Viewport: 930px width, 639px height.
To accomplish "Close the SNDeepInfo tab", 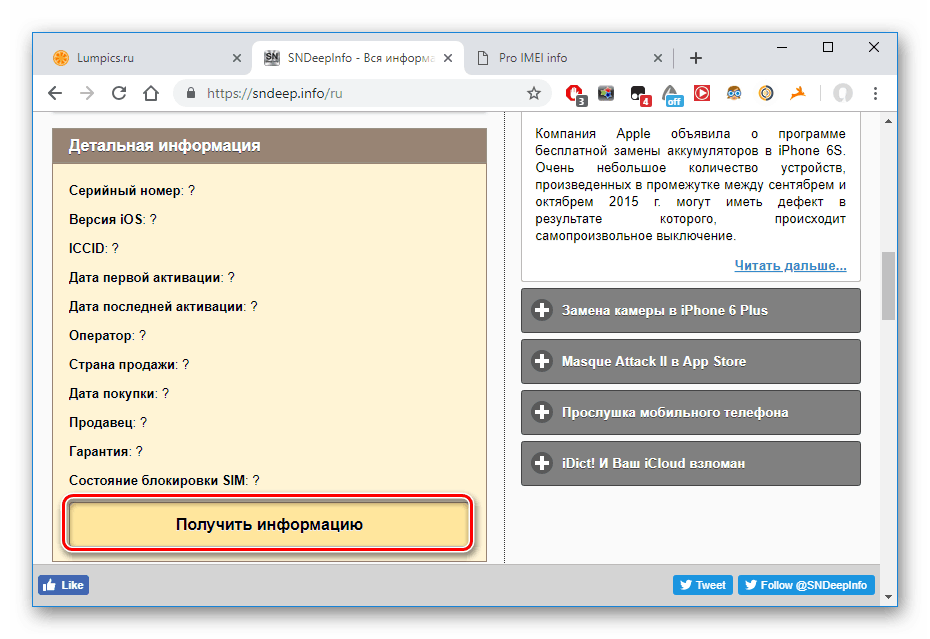I will (x=448, y=58).
